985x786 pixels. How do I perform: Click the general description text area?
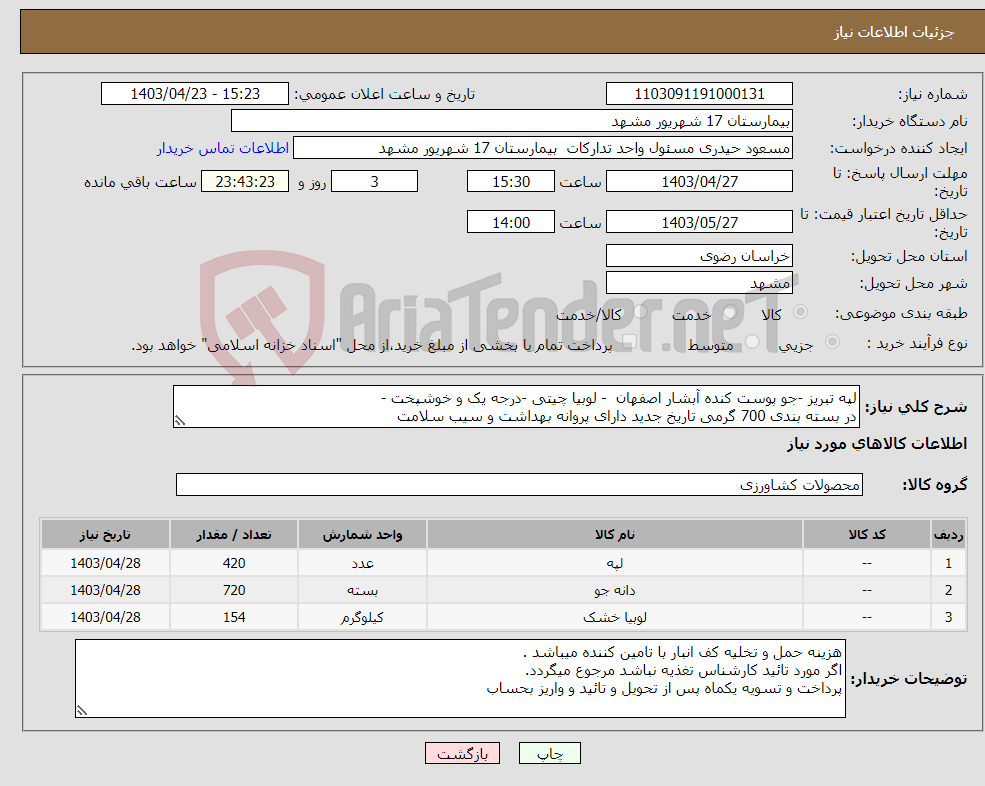coord(516,407)
